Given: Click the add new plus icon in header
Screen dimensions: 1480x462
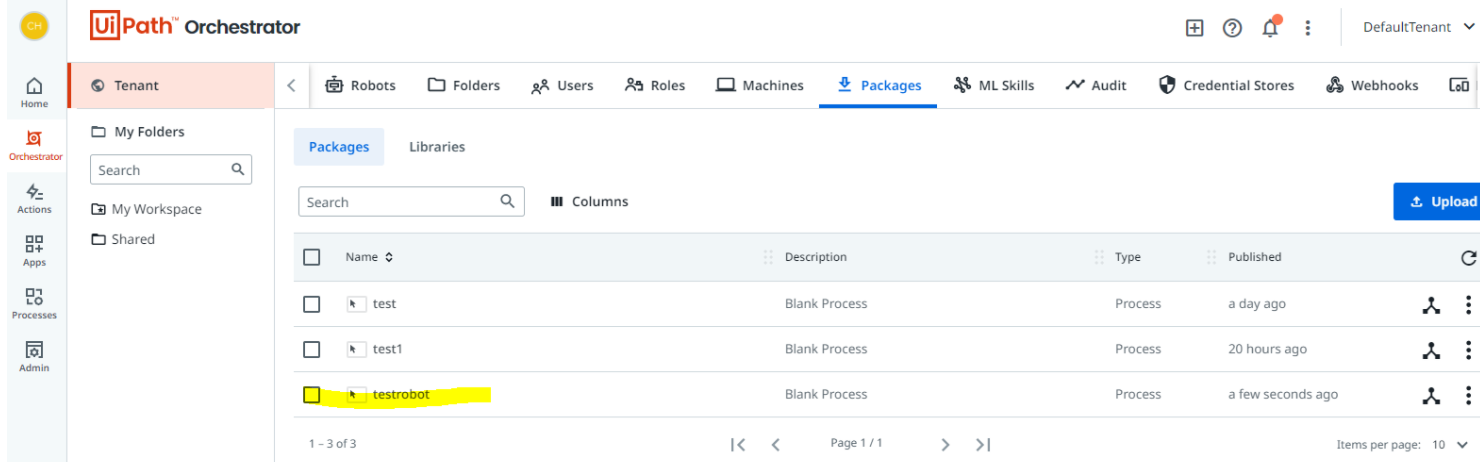Looking at the screenshot, I should click(1194, 28).
